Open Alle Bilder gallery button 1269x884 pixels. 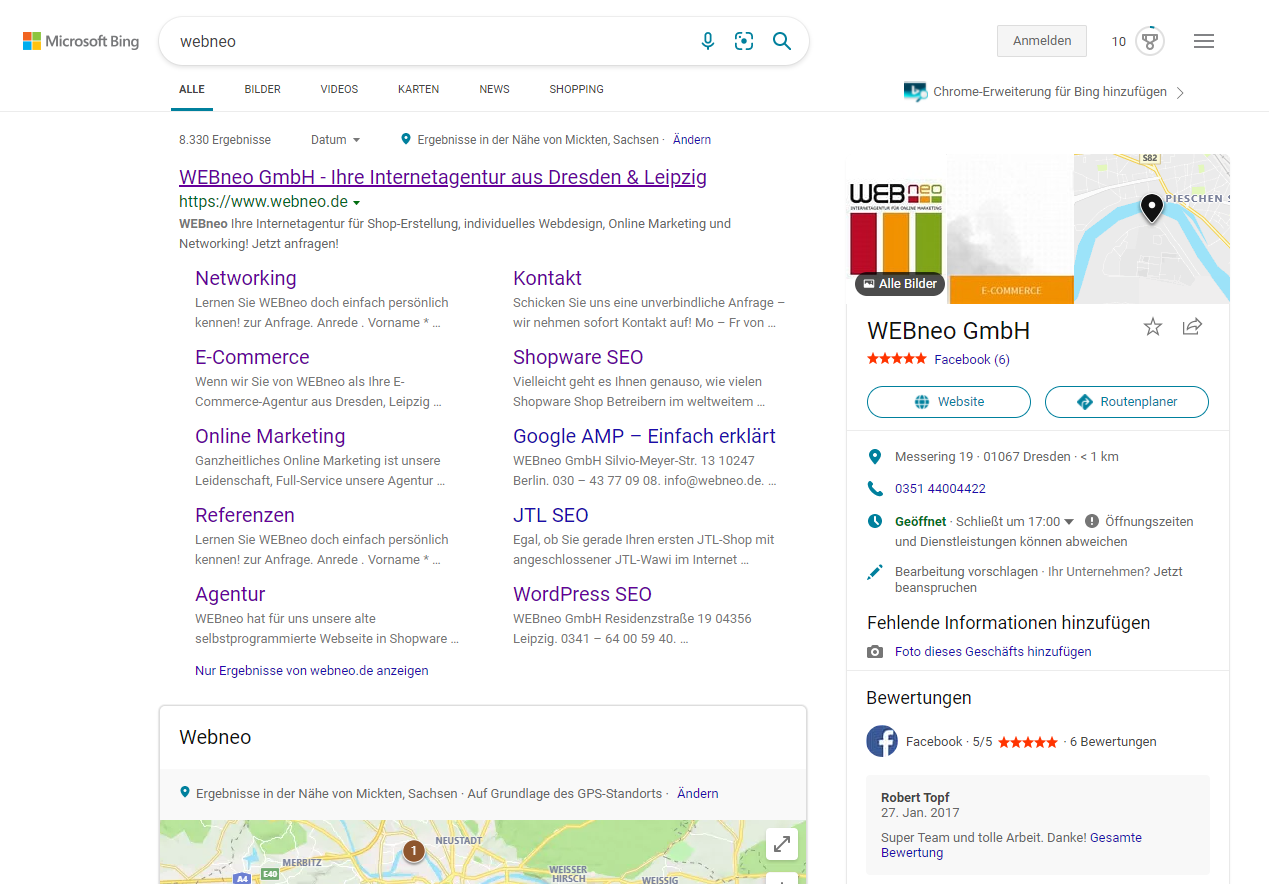coord(900,284)
